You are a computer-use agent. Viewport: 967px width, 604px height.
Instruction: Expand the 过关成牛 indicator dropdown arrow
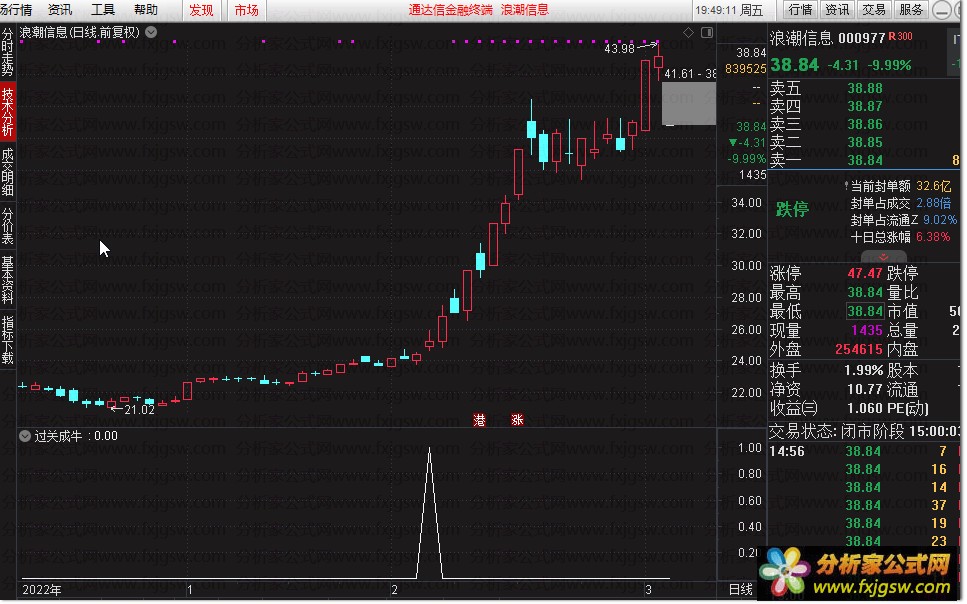tap(25, 436)
